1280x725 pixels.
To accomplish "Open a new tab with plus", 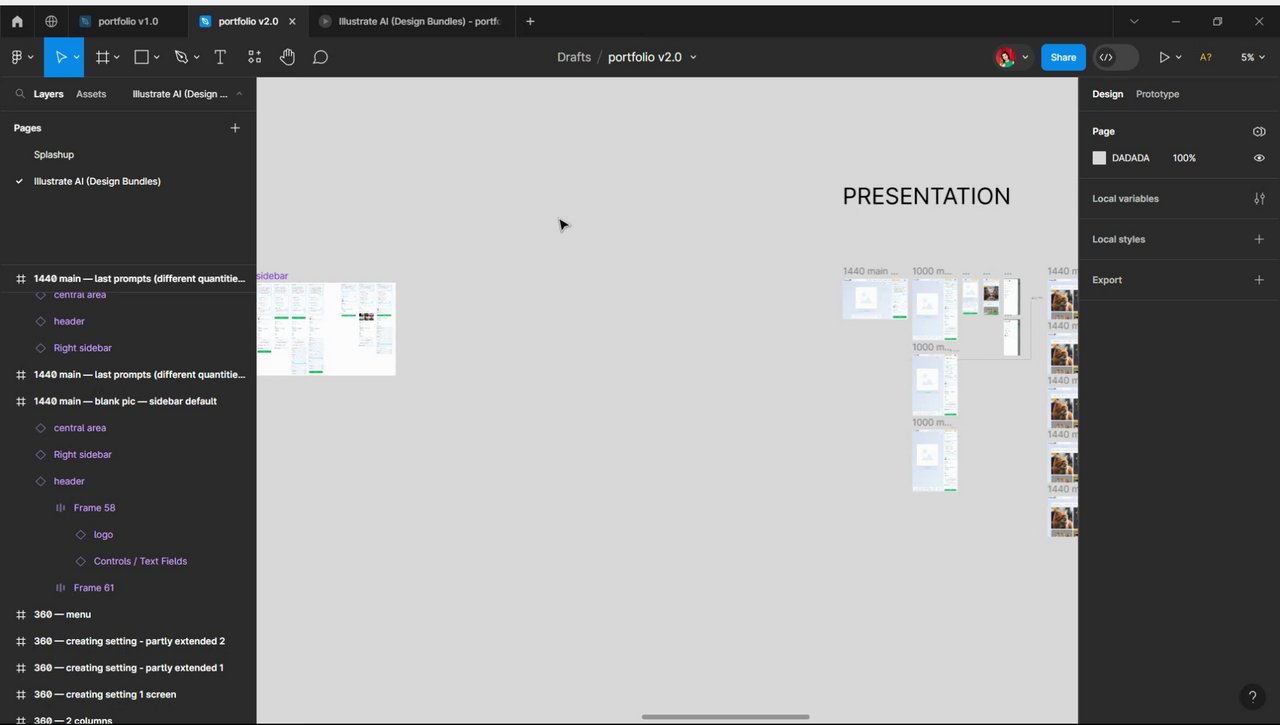I will coord(530,21).
